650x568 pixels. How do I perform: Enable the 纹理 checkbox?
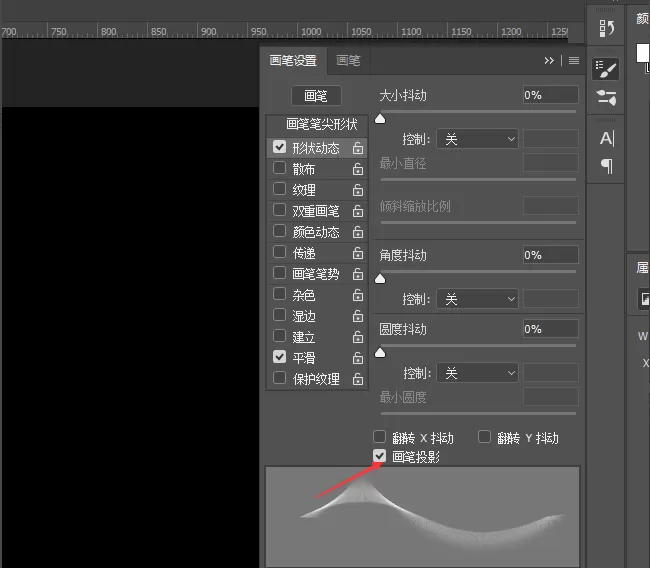pos(279,189)
